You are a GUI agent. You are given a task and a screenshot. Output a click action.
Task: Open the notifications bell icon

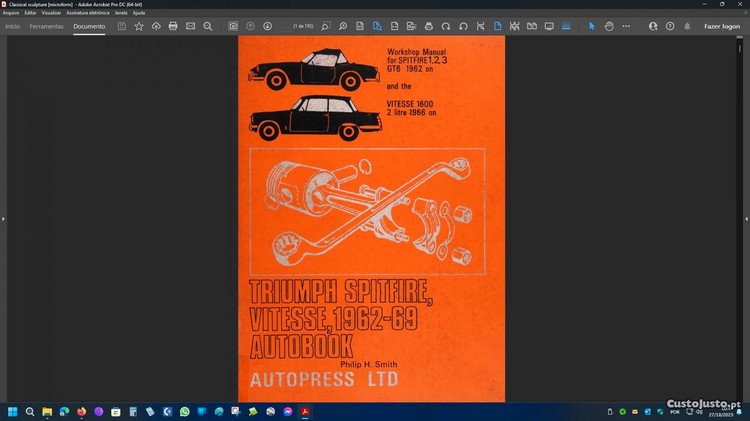[x=687, y=26]
